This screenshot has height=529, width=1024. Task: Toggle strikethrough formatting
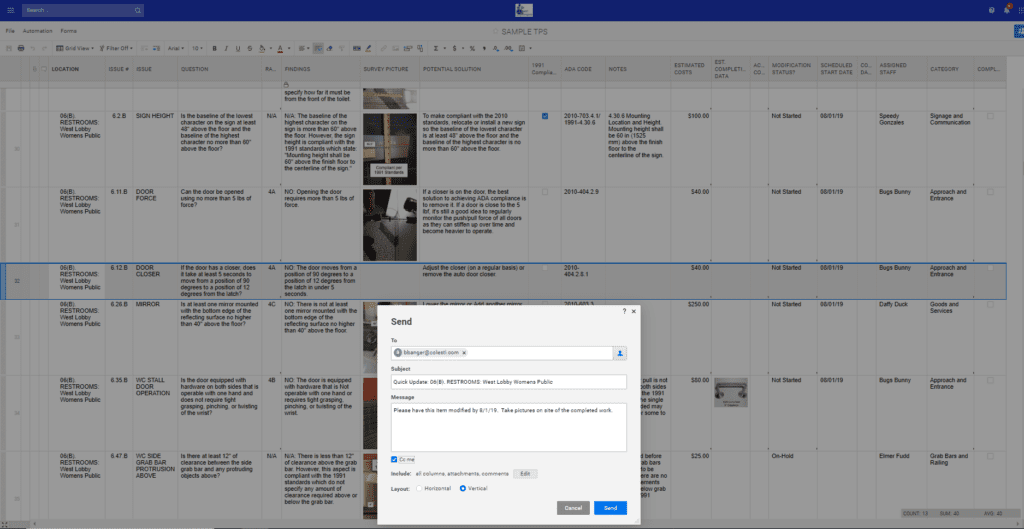[x=249, y=48]
